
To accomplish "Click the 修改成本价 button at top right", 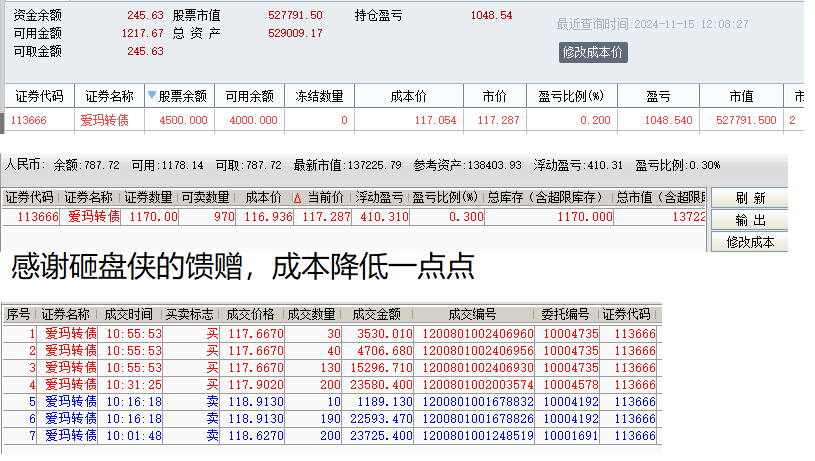I will tap(593, 52).
